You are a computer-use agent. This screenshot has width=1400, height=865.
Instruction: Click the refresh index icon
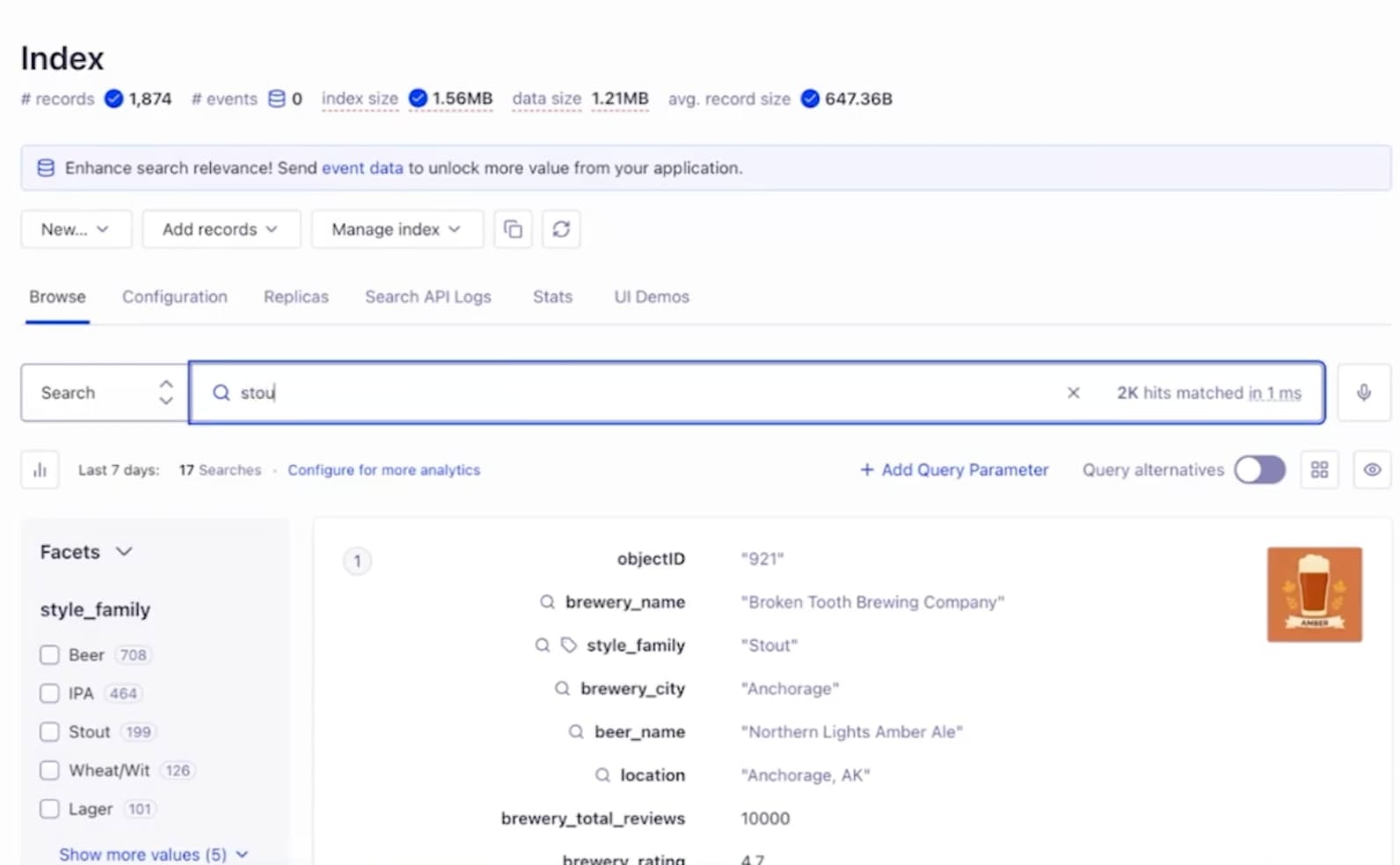tap(561, 229)
